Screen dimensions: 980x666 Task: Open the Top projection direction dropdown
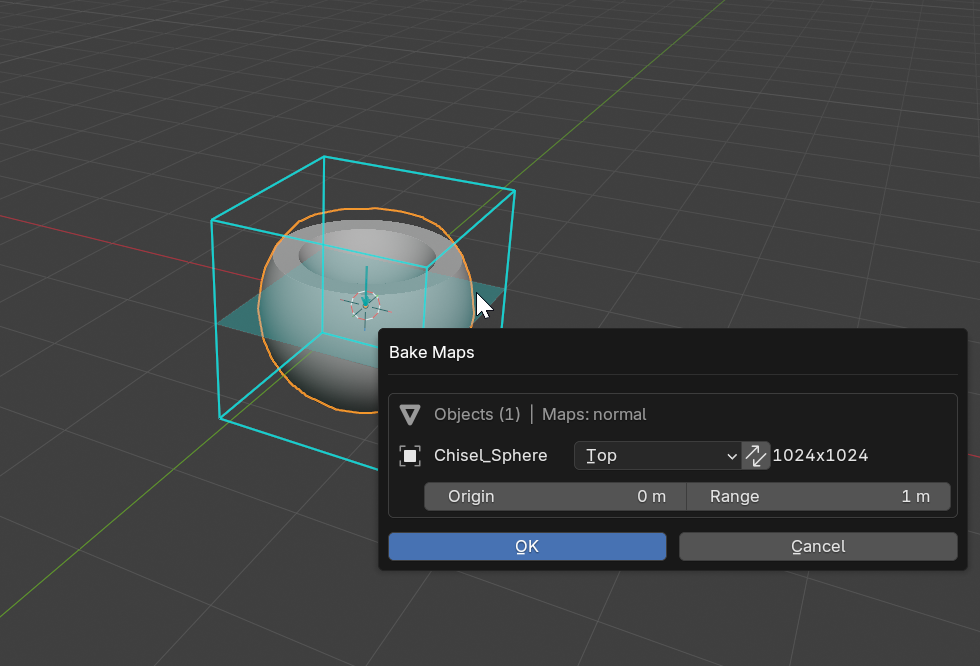657,455
